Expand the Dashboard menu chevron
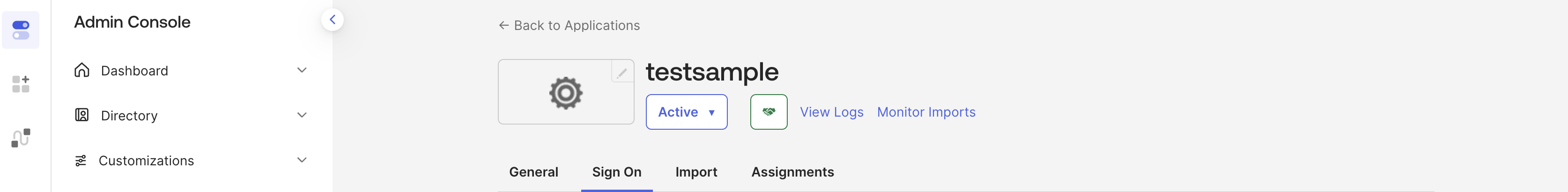This screenshot has width=1568, height=192. 301,70
